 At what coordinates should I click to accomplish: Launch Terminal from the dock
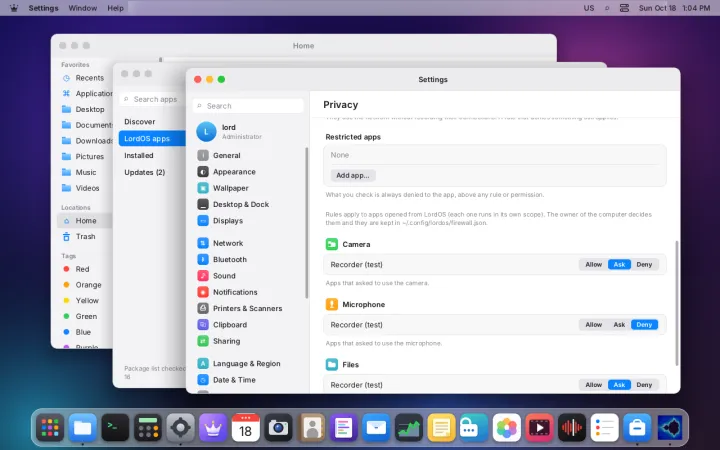115,428
